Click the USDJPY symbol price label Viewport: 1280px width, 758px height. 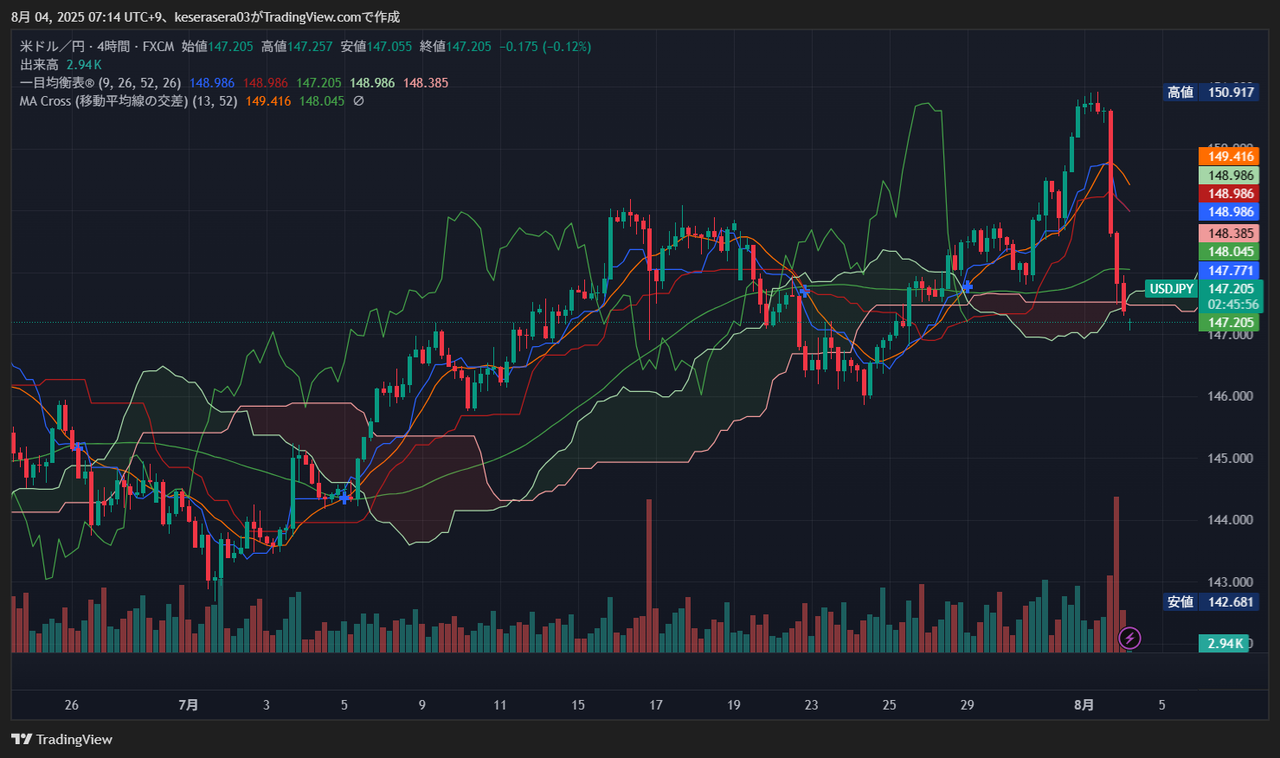click(1171, 288)
